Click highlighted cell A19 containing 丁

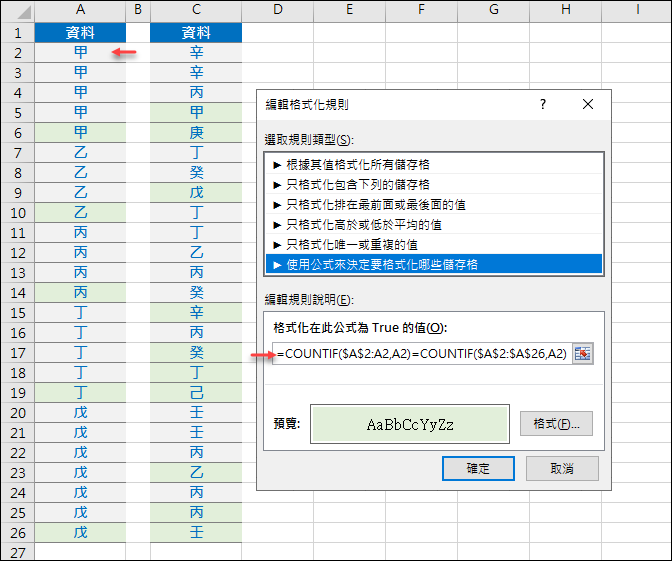[80, 393]
